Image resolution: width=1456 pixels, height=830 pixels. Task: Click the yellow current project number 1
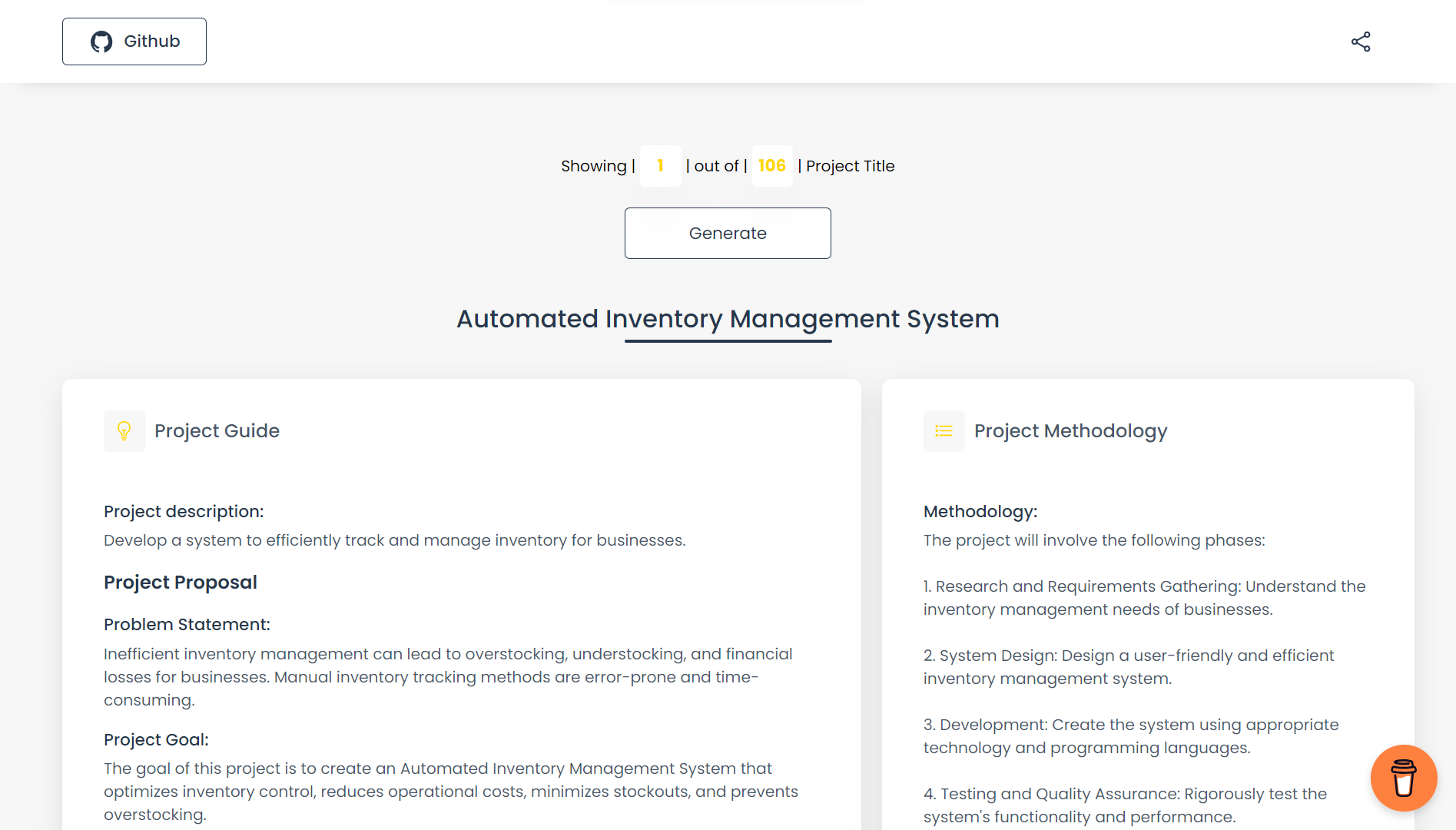click(x=660, y=166)
